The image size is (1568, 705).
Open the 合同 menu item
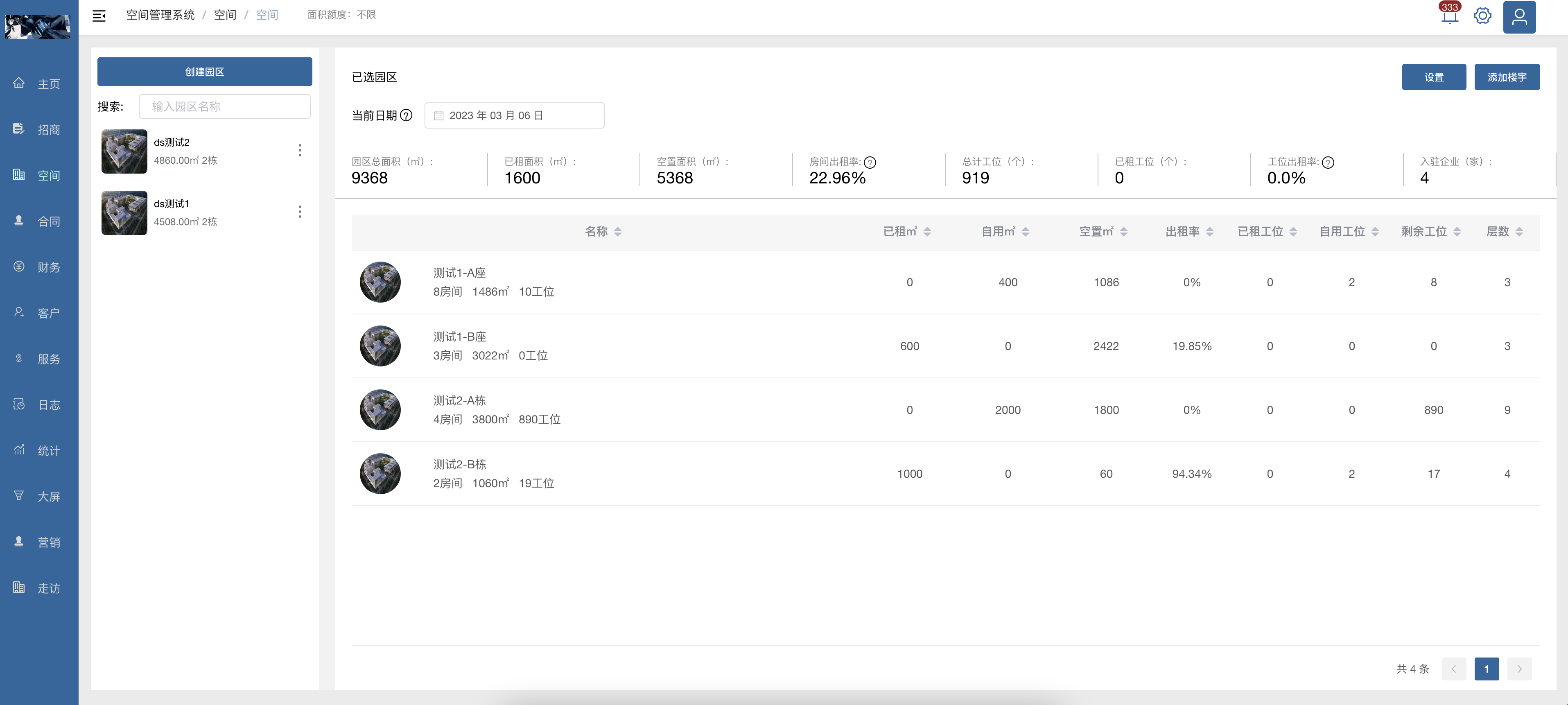click(x=39, y=221)
